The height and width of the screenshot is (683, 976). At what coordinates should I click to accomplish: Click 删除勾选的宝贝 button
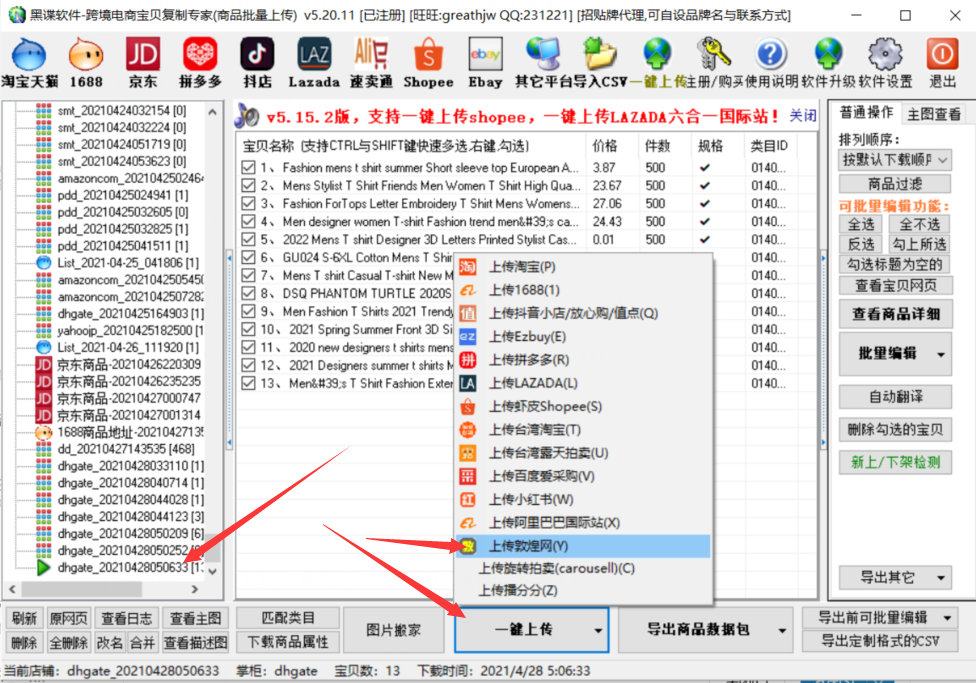[895, 429]
